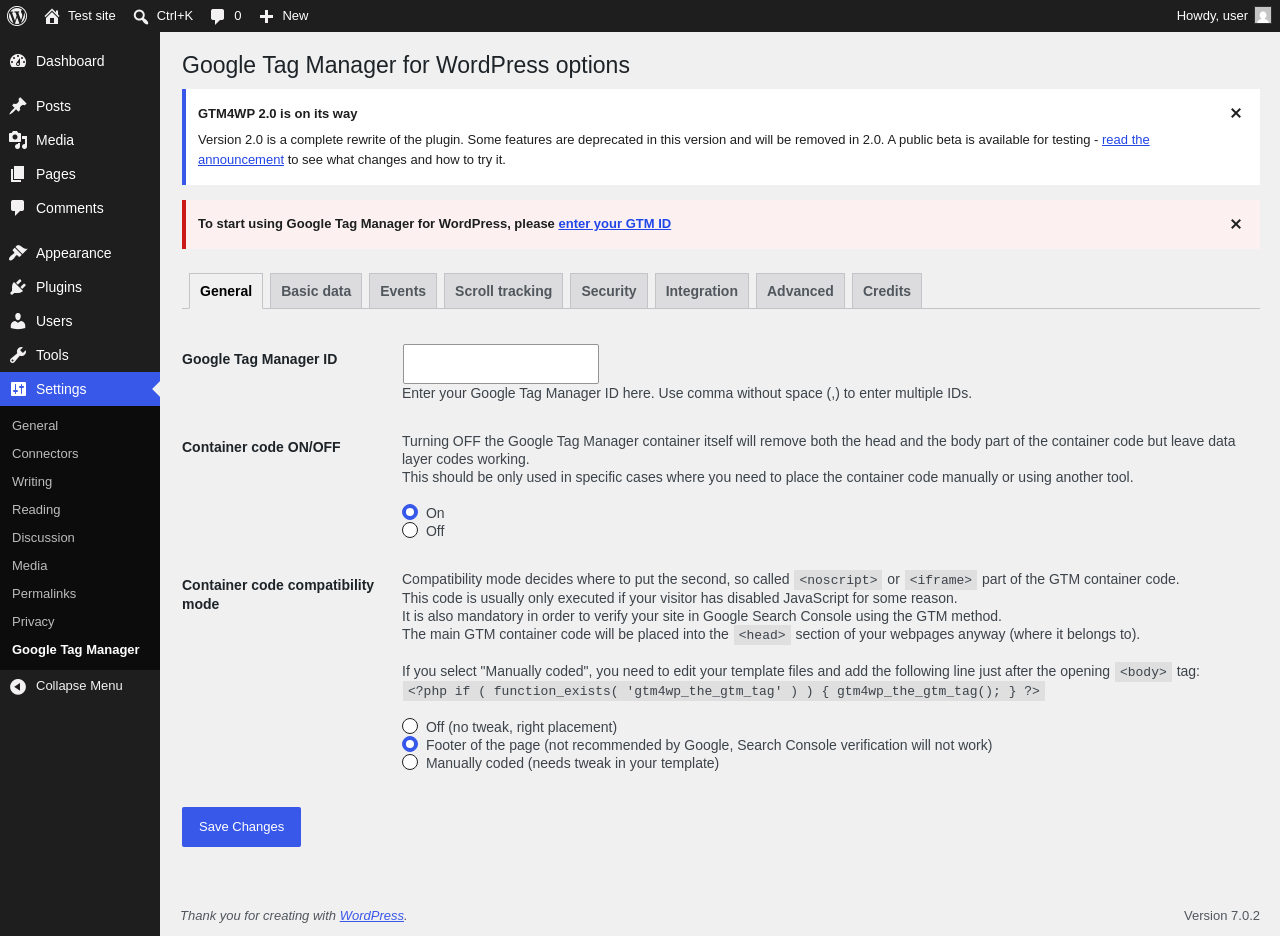The image size is (1280, 936).
Task: Click the Tools wrench icon
Action: pyautogui.click(x=18, y=355)
